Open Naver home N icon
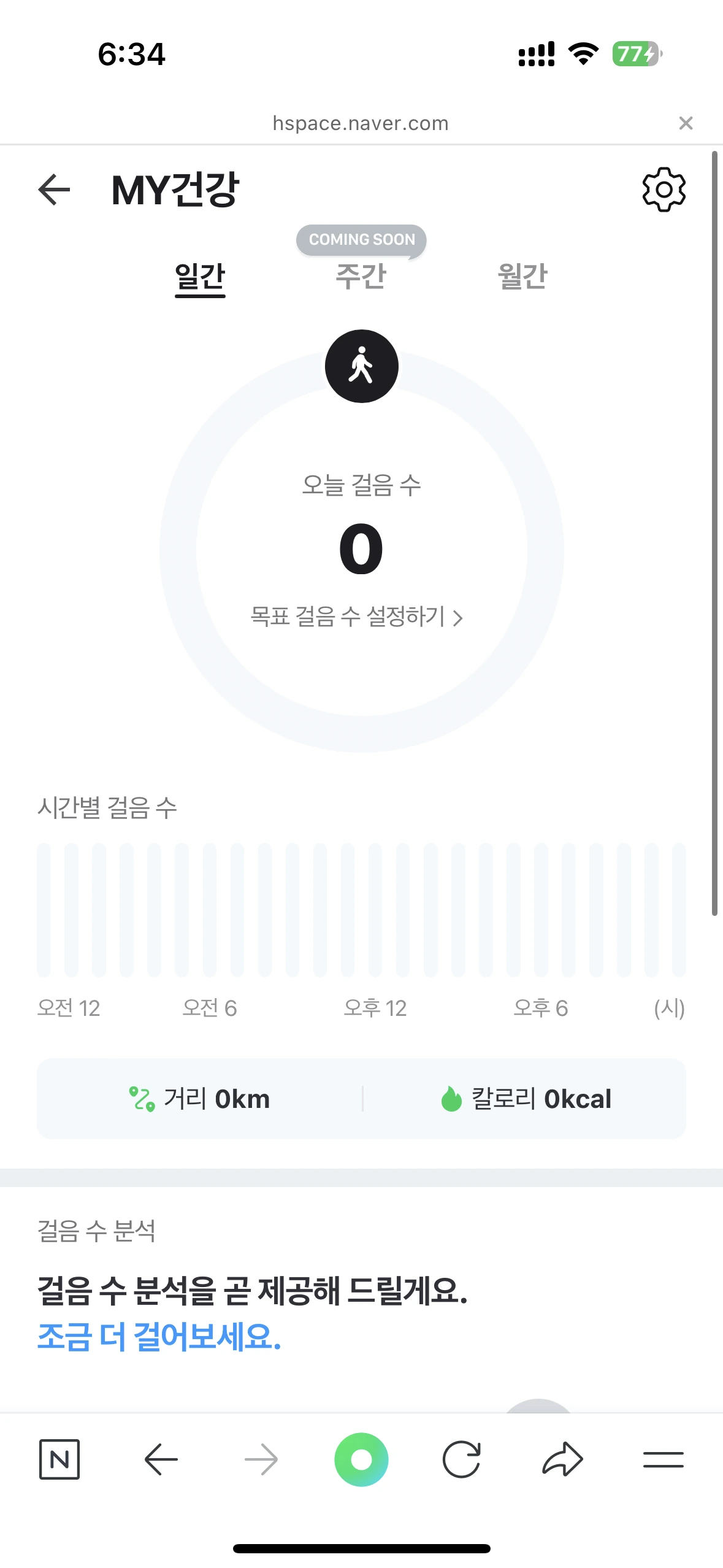The height and width of the screenshot is (1568, 723). point(59,1459)
